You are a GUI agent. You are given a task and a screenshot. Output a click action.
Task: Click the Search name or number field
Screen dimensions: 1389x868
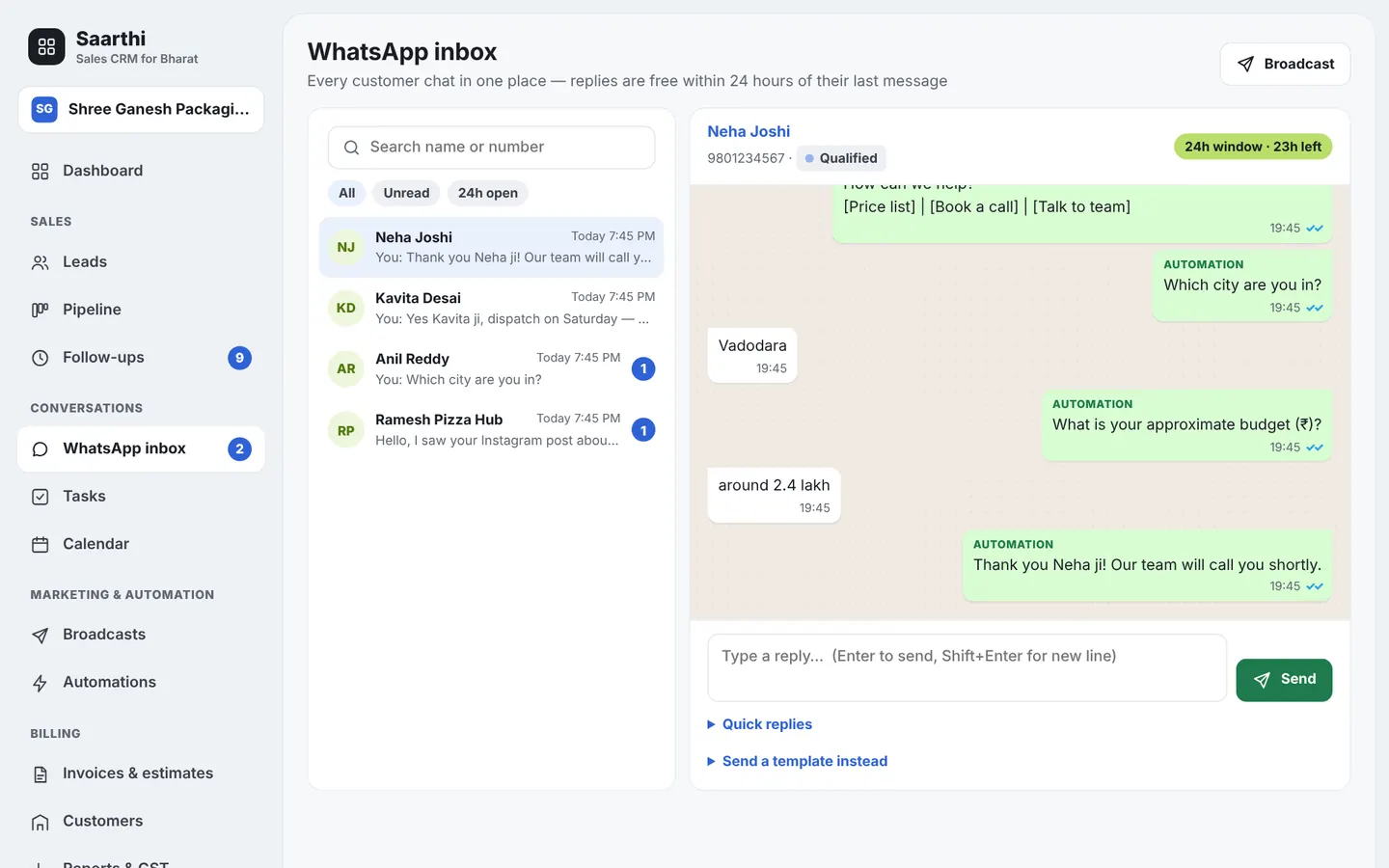492,148
